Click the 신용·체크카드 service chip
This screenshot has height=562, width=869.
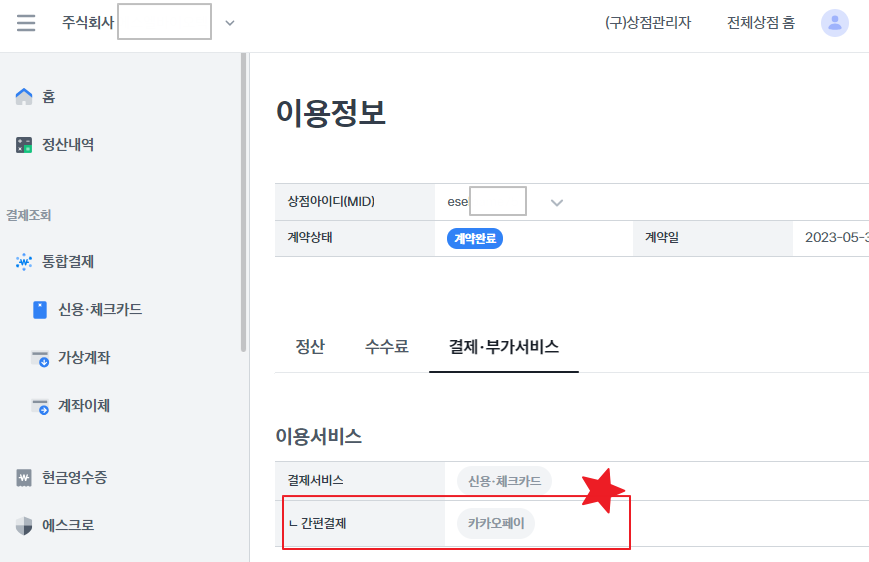click(504, 481)
